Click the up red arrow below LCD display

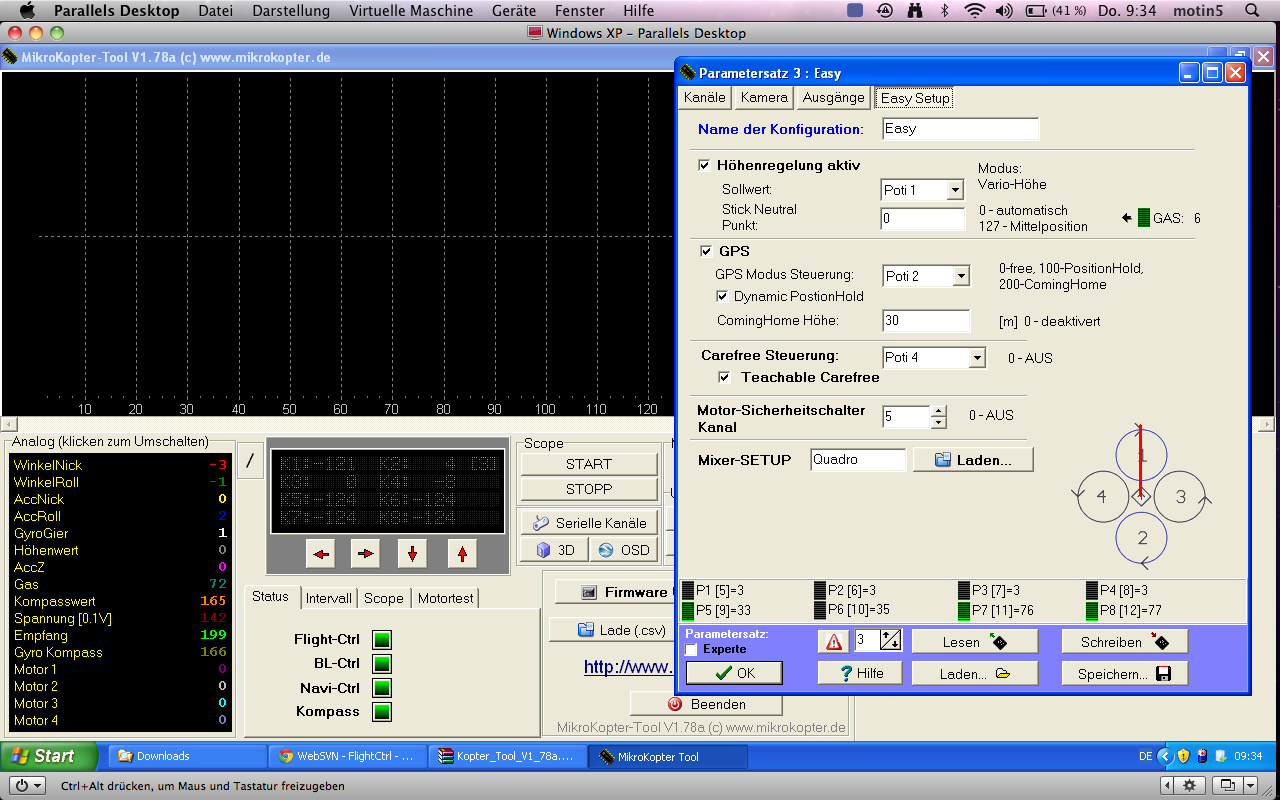point(460,553)
